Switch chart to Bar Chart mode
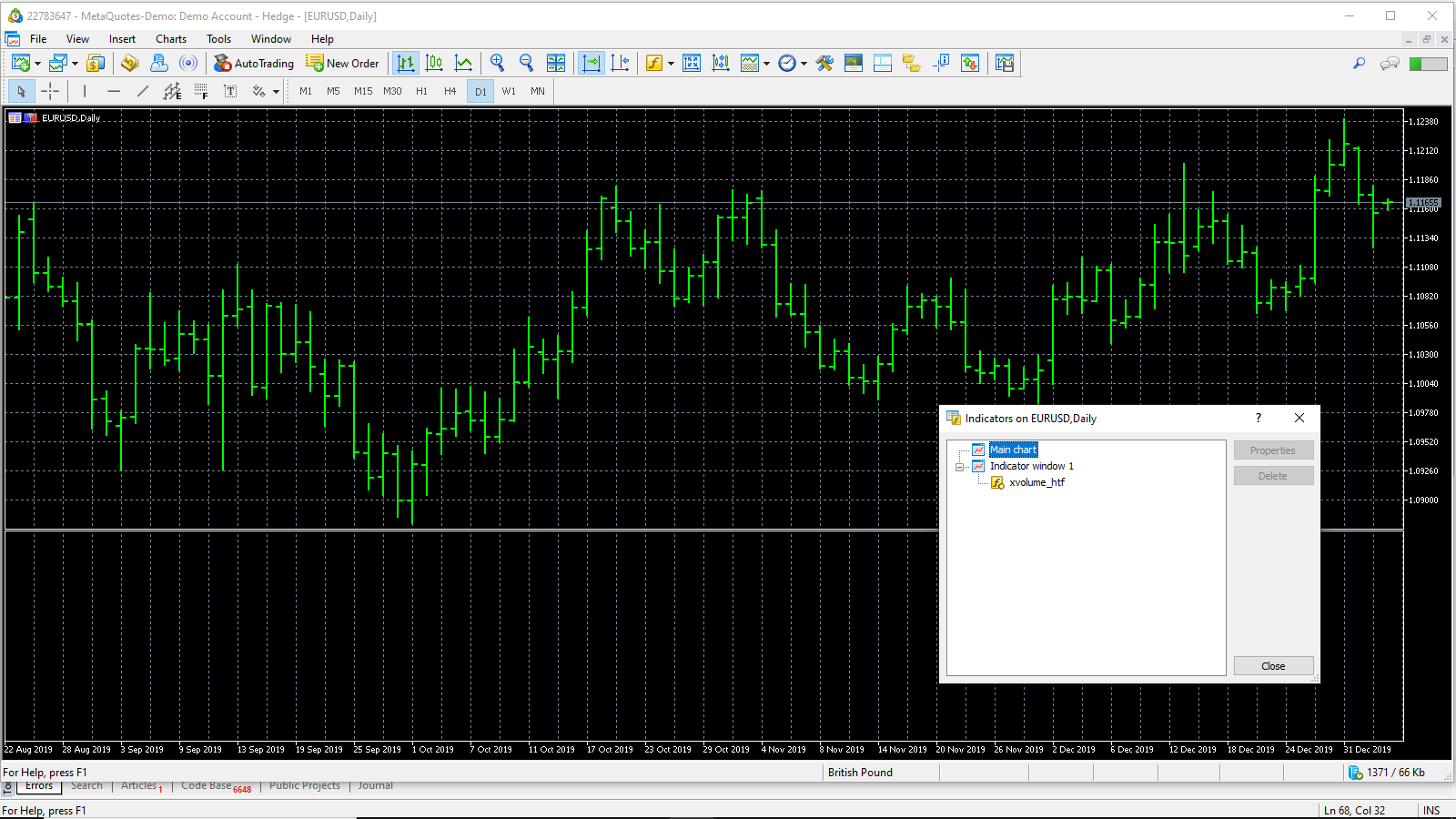The image size is (1456, 819). (406, 63)
